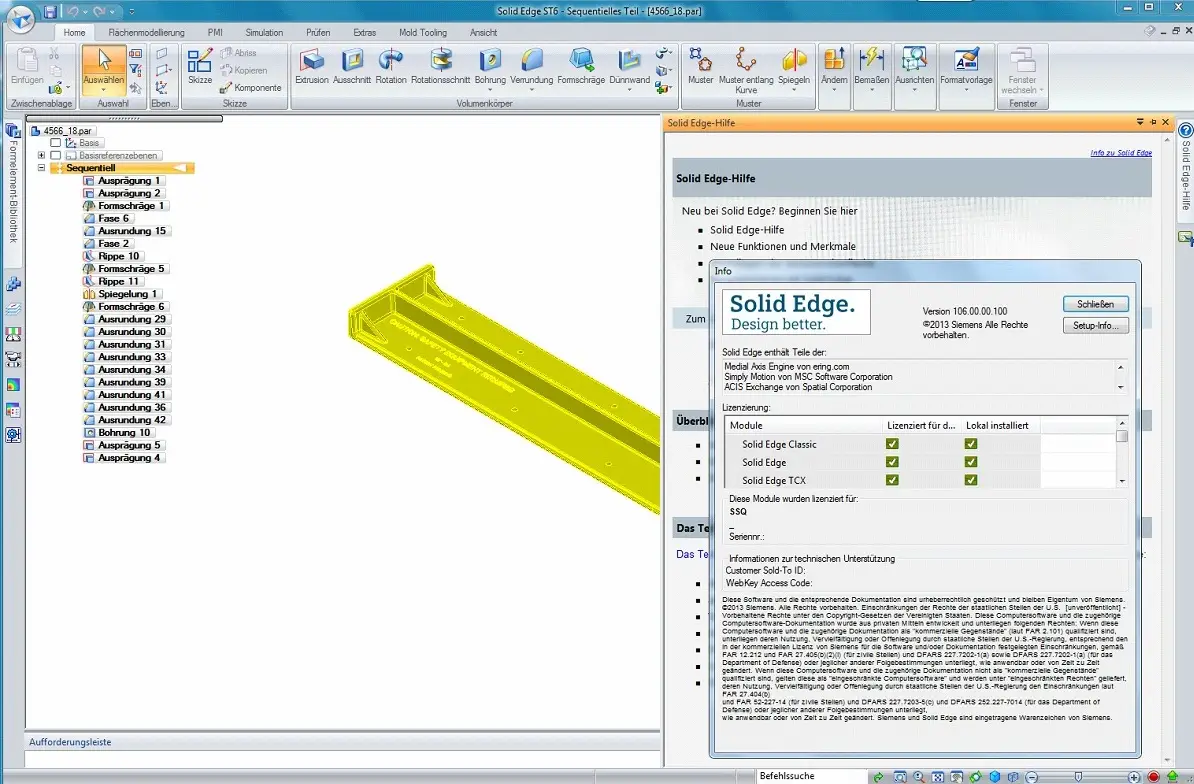Activate the Auswählen select tool

104,65
